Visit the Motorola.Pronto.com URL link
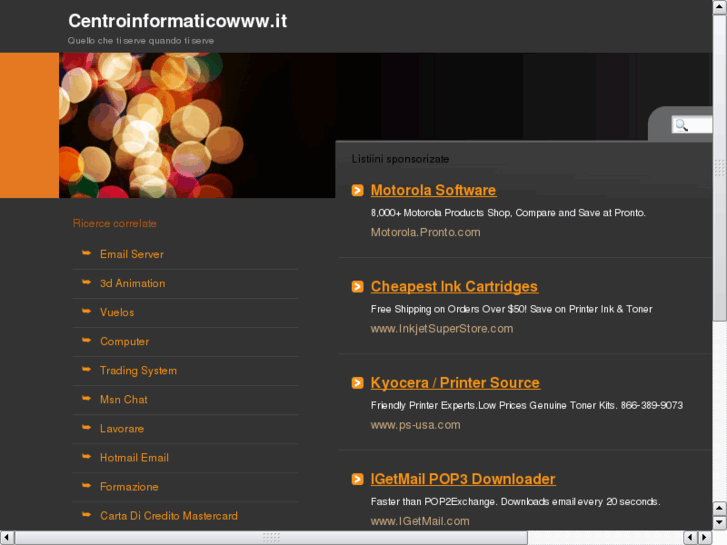Screen dimensions: 727x545 click(x=425, y=232)
